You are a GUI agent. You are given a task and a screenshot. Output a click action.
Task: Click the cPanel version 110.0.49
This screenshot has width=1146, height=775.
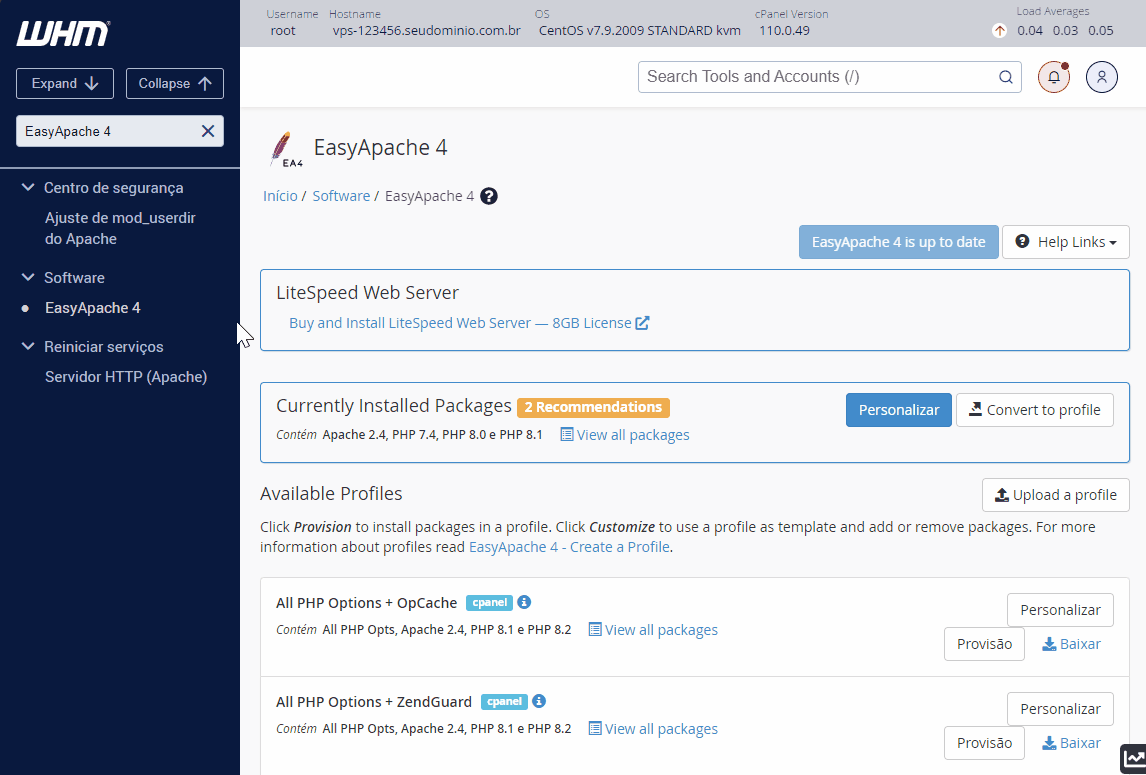pyautogui.click(x=784, y=31)
